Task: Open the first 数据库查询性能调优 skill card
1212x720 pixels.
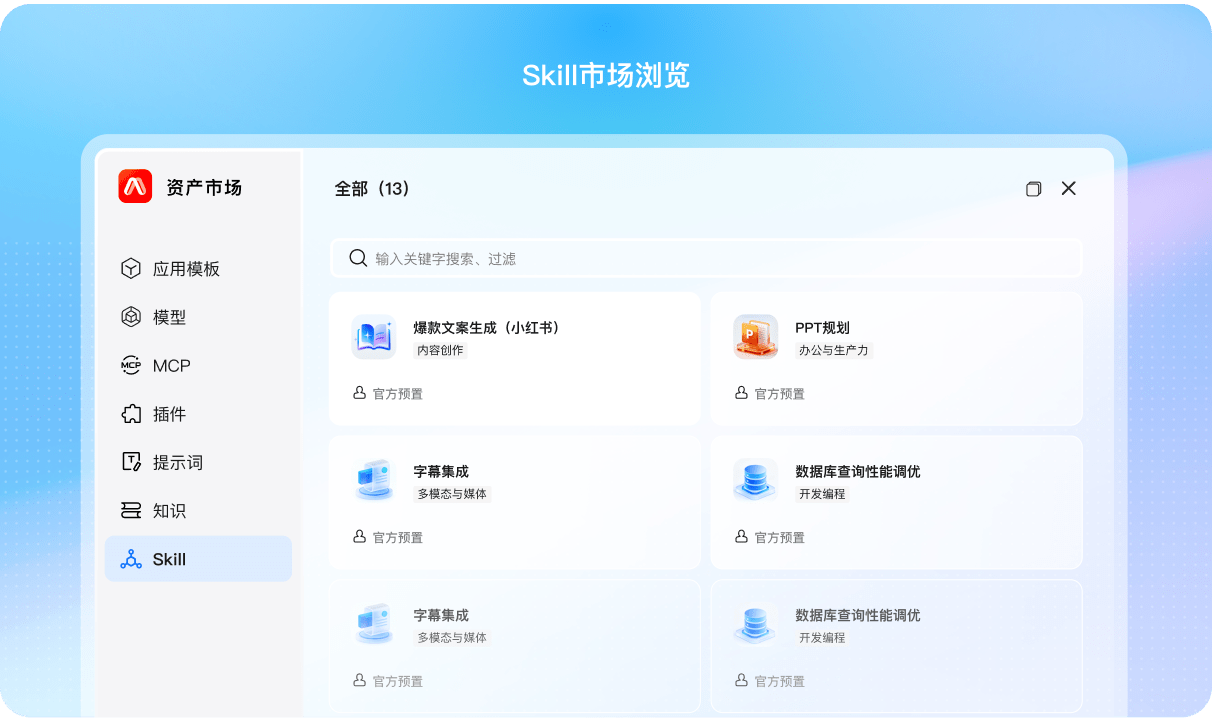Action: click(896, 501)
